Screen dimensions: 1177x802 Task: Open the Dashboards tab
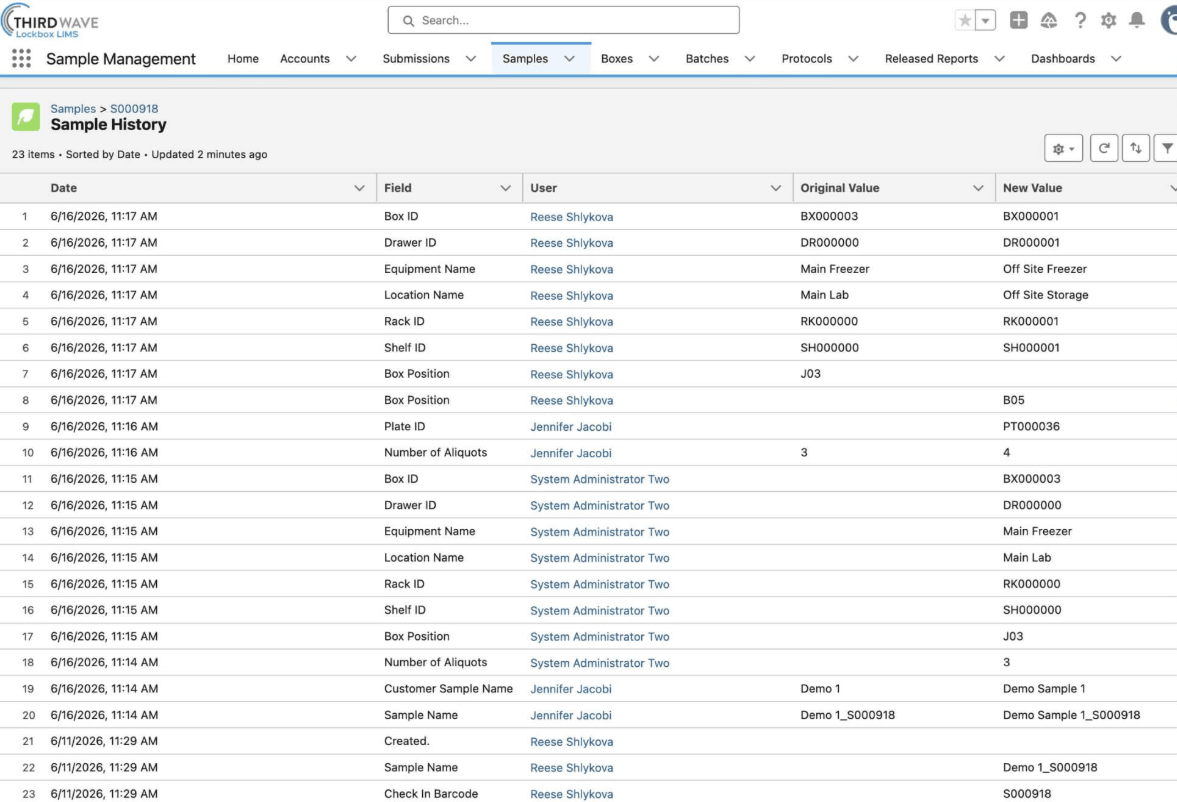click(x=1063, y=59)
